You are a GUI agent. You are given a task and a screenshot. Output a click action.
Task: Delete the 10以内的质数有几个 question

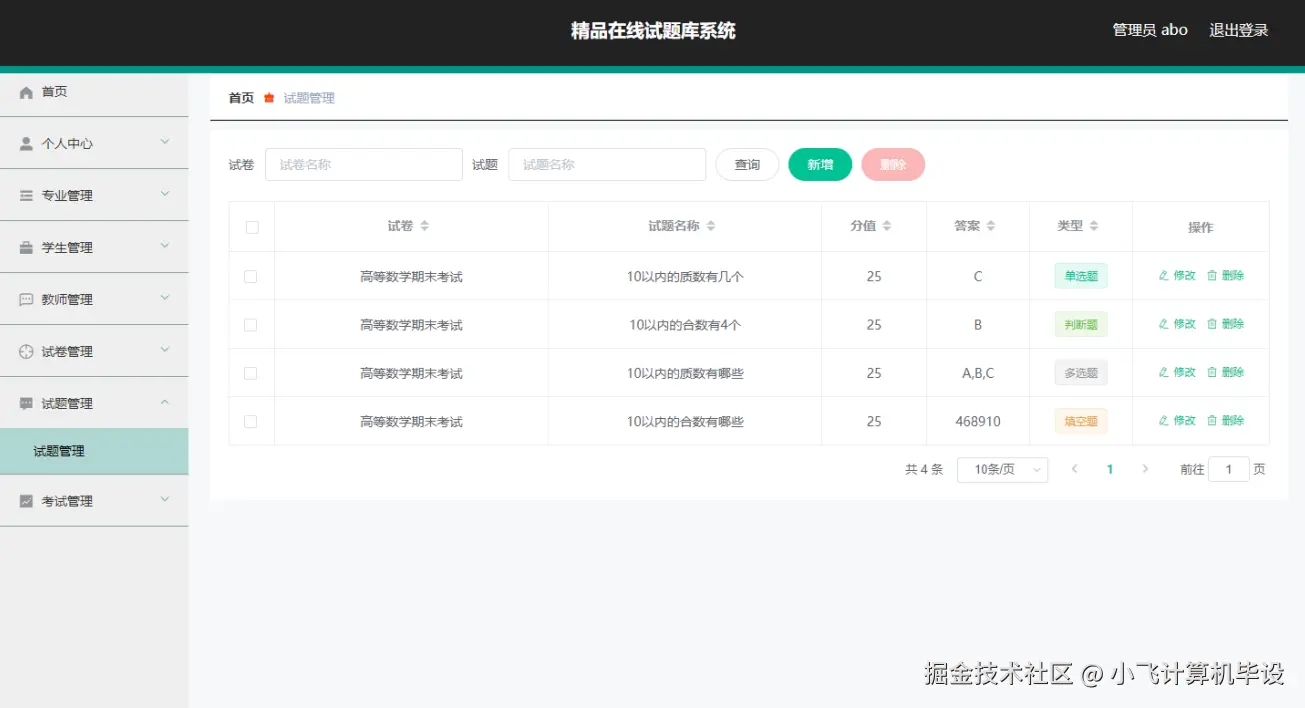tap(1226, 275)
